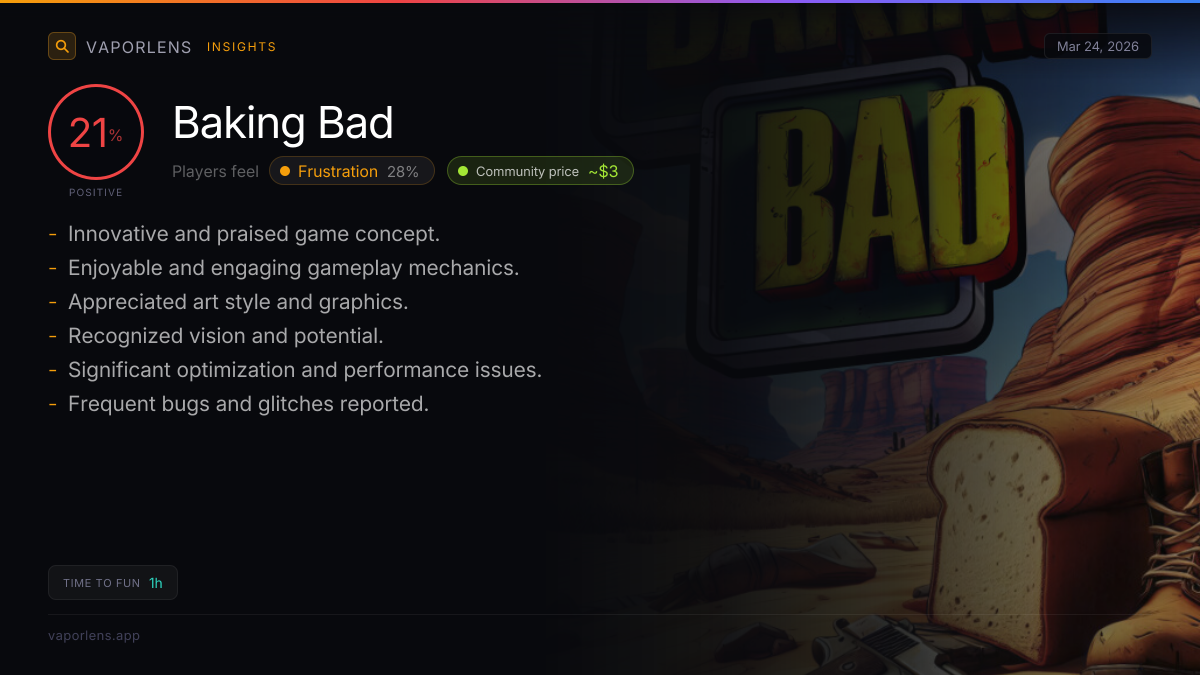The height and width of the screenshot is (675, 1200).
Task: Click the Mar 24, 2026 date badge
Action: [1098, 46]
